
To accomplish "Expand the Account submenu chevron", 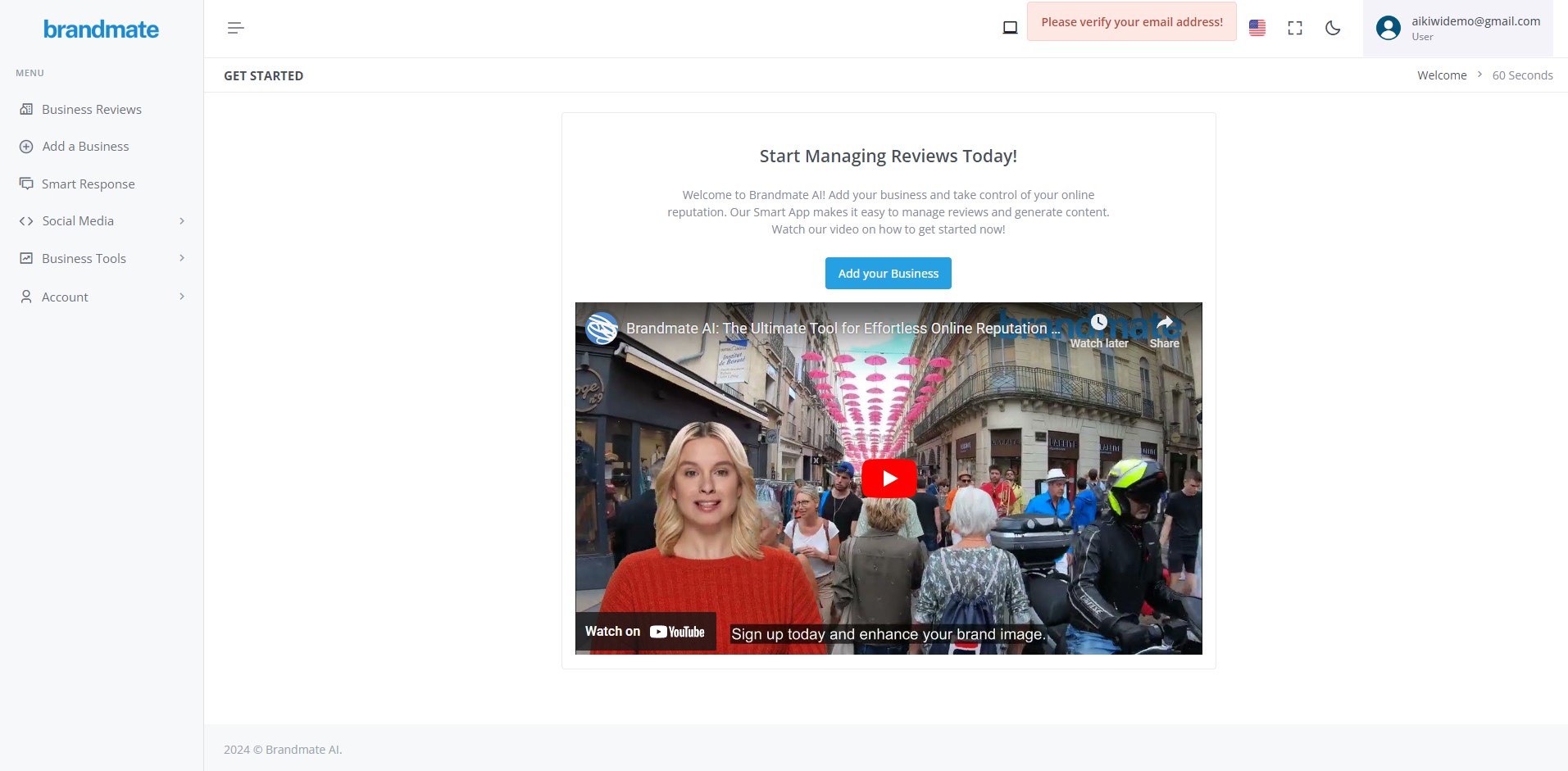I will [182, 297].
